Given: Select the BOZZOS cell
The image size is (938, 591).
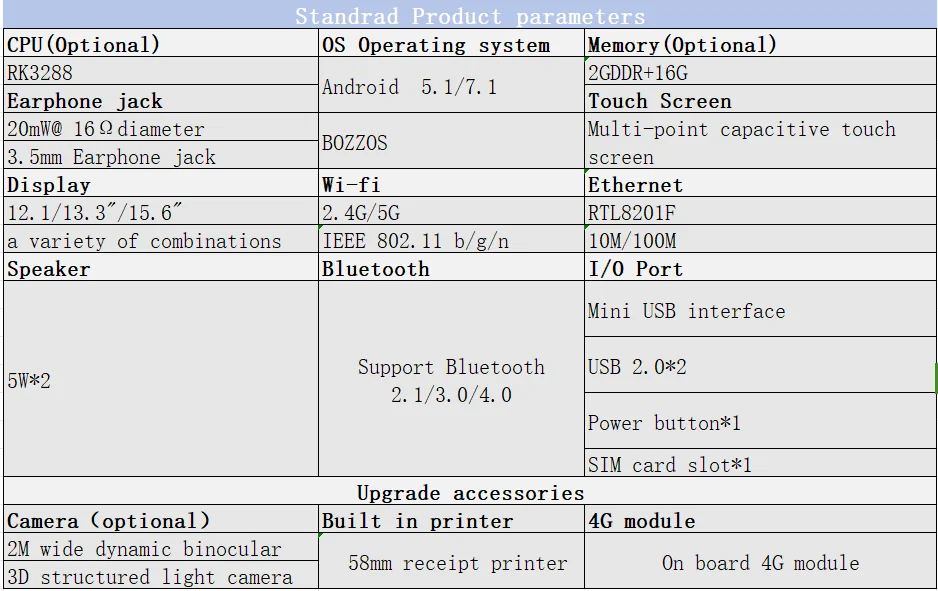Looking at the screenshot, I should 452,141.
